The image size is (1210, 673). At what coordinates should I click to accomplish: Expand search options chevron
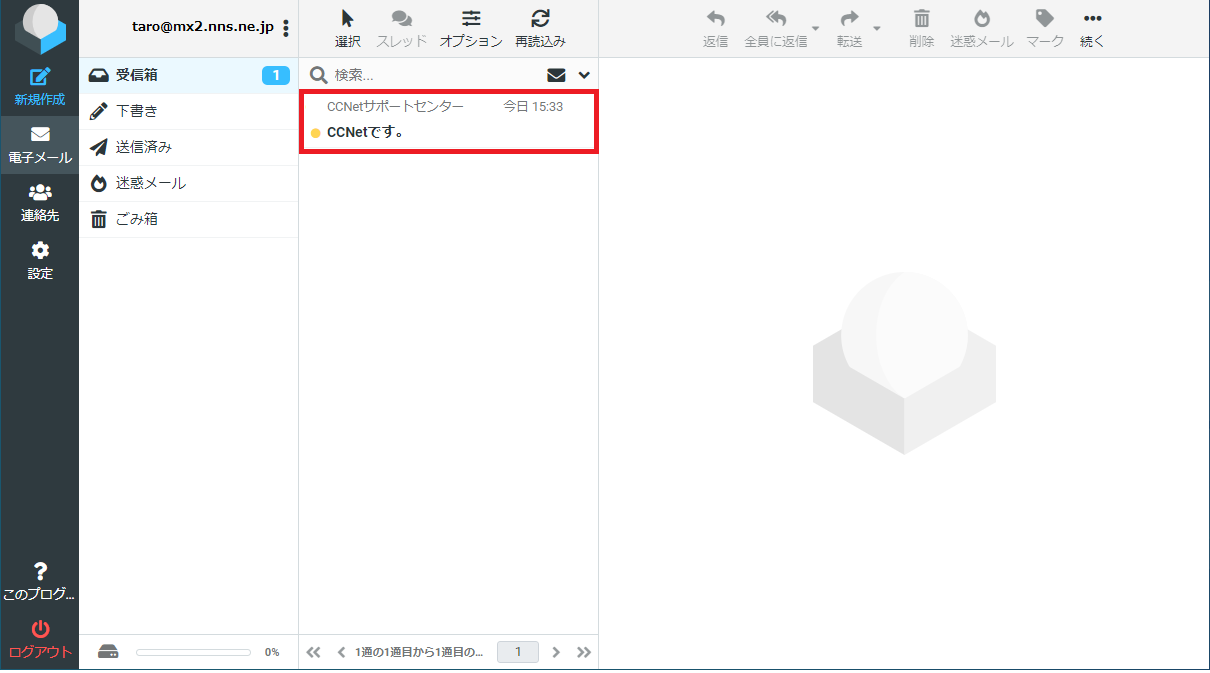(584, 75)
